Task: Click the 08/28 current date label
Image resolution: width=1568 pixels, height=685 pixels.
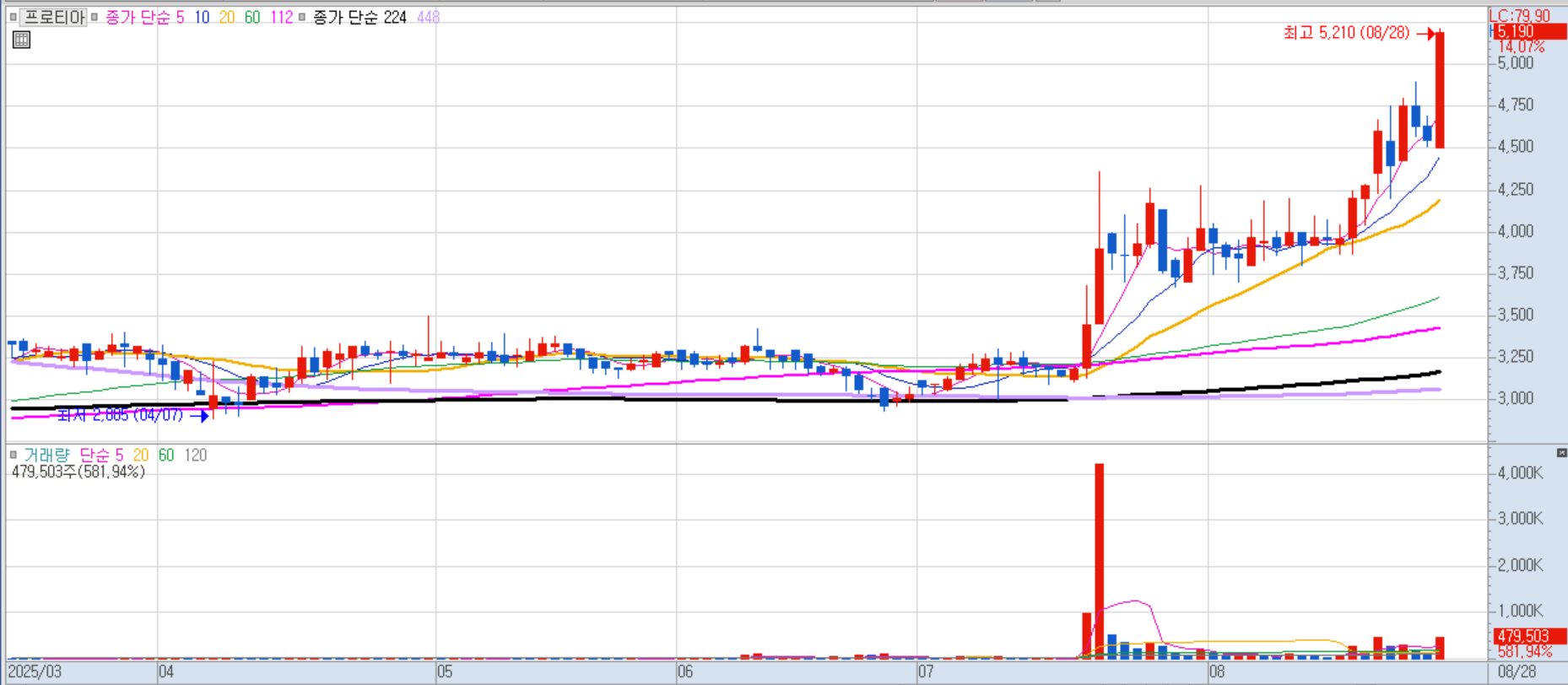Action: coord(1517,672)
